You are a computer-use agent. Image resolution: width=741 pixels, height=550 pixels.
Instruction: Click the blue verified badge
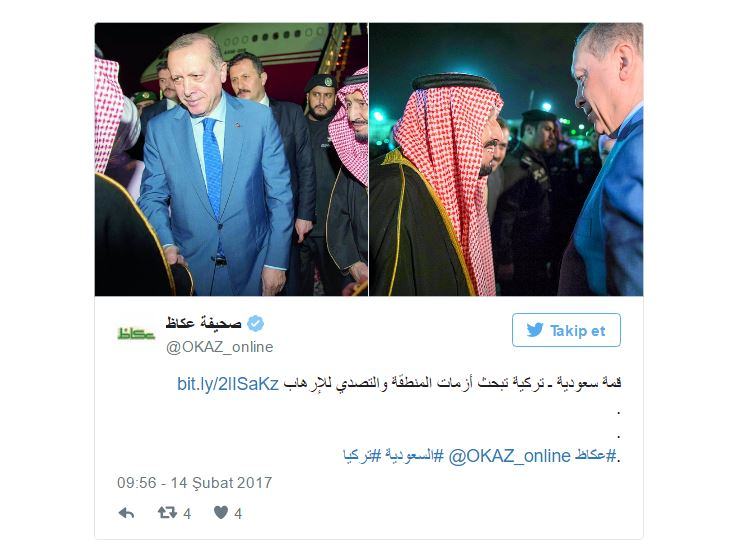coord(256,324)
